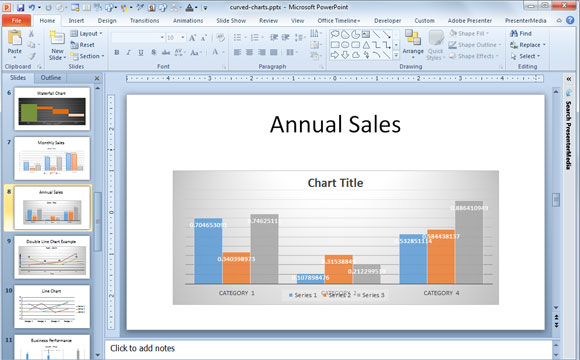Increase font size with the large A icon
The width and height of the screenshot is (580, 360).
click(x=192, y=38)
